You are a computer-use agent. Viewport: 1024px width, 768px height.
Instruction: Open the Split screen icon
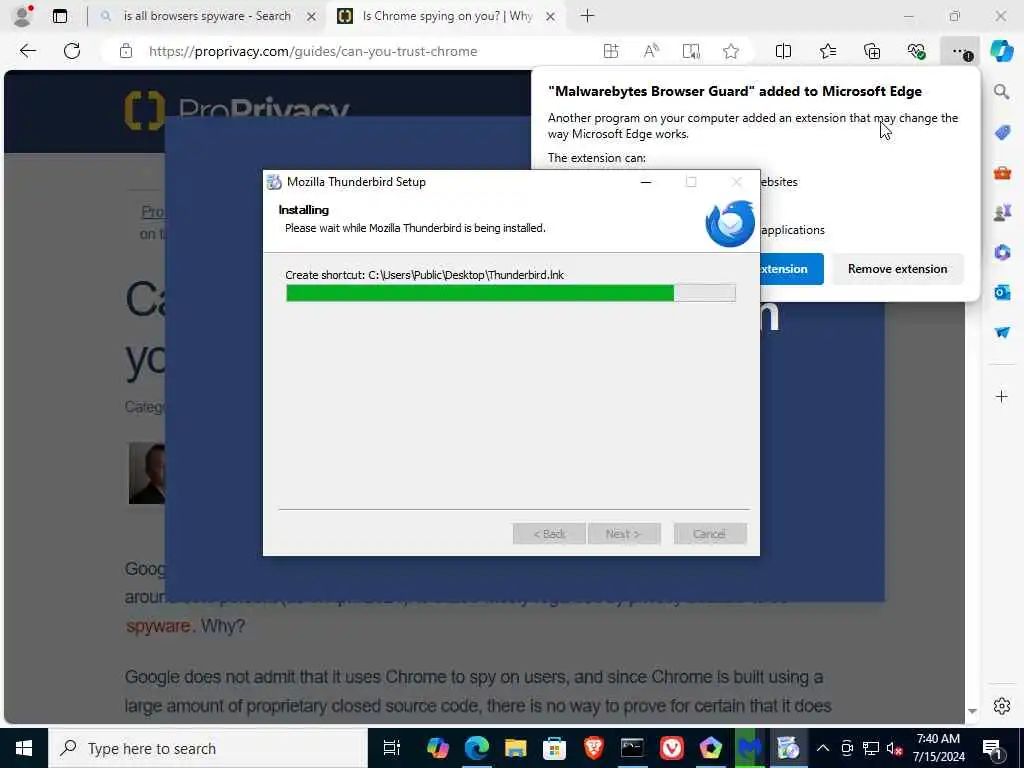(783, 51)
